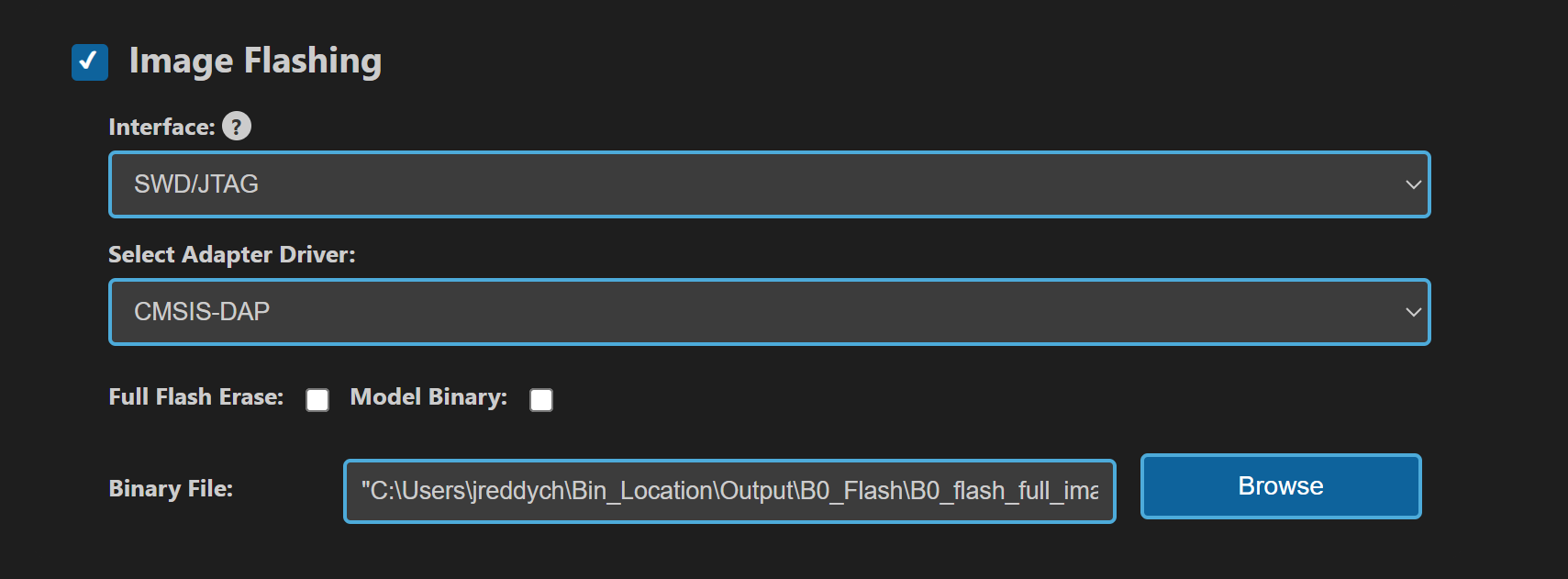Open the CMSIS-DAP adapter driver dropdown

(x=769, y=312)
